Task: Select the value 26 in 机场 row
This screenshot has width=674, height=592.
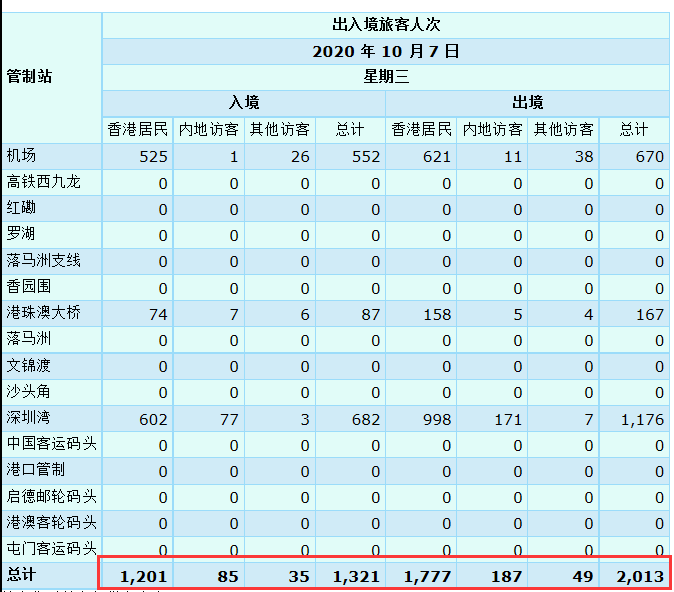Action: click(300, 157)
